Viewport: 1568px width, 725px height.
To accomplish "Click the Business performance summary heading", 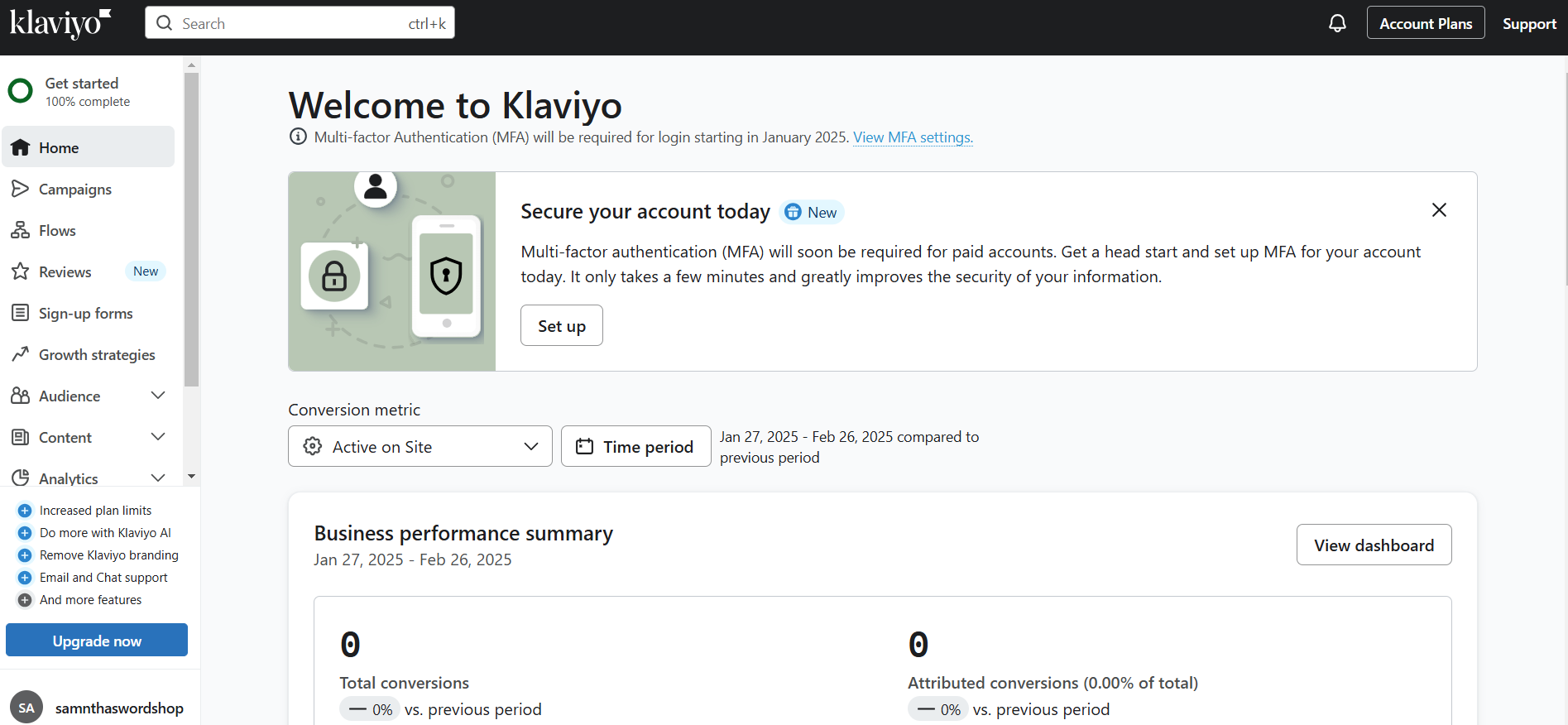I will point(463,534).
